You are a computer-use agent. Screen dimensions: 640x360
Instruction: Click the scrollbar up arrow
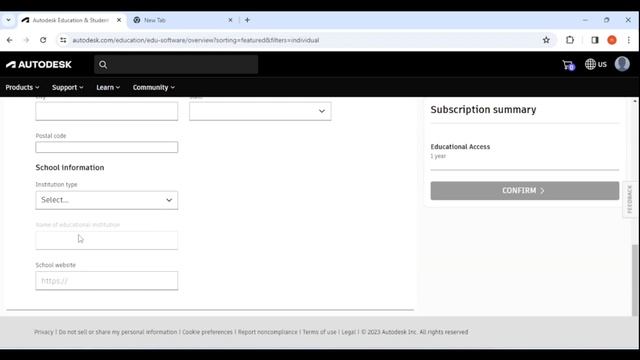634,101
